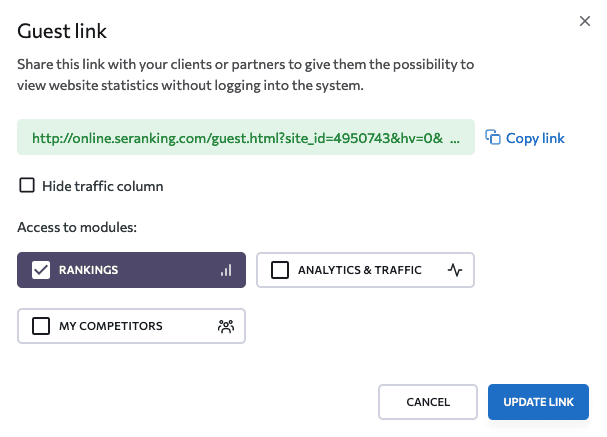The height and width of the screenshot is (437, 607).
Task: Enable the Hide traffic column checkbox
Action: (27, 185)
